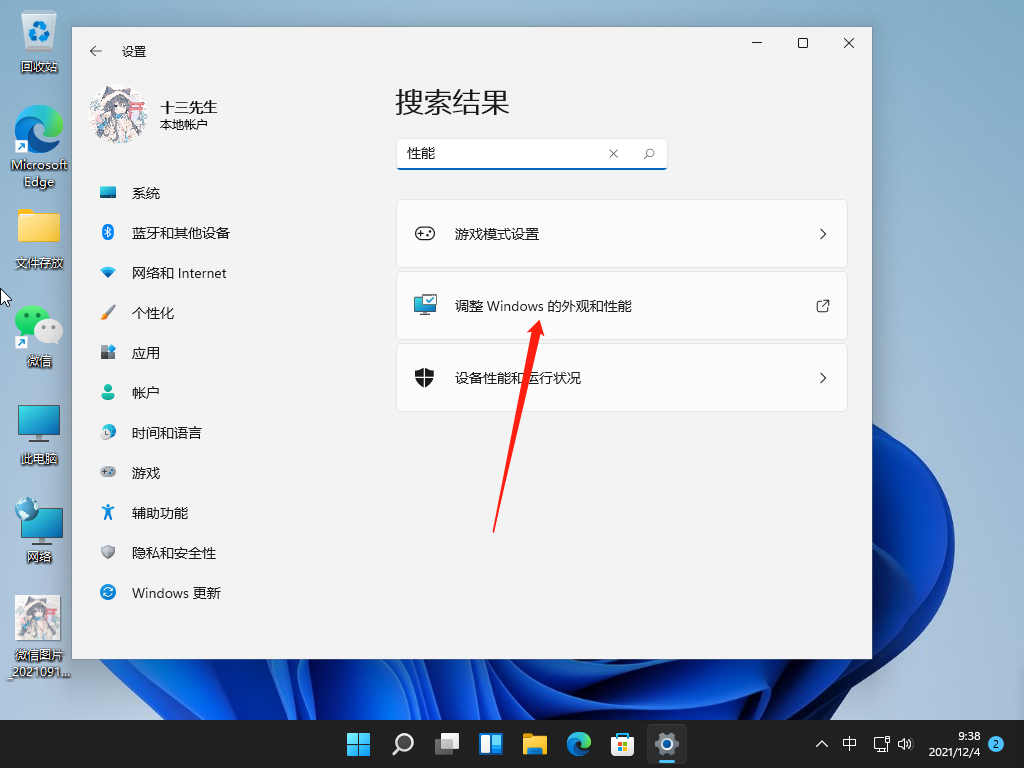Toggle the 中 input method indicator
The height and width of the screenshot is (768, 1024).
pyautogui.click(x=849, y=744)
